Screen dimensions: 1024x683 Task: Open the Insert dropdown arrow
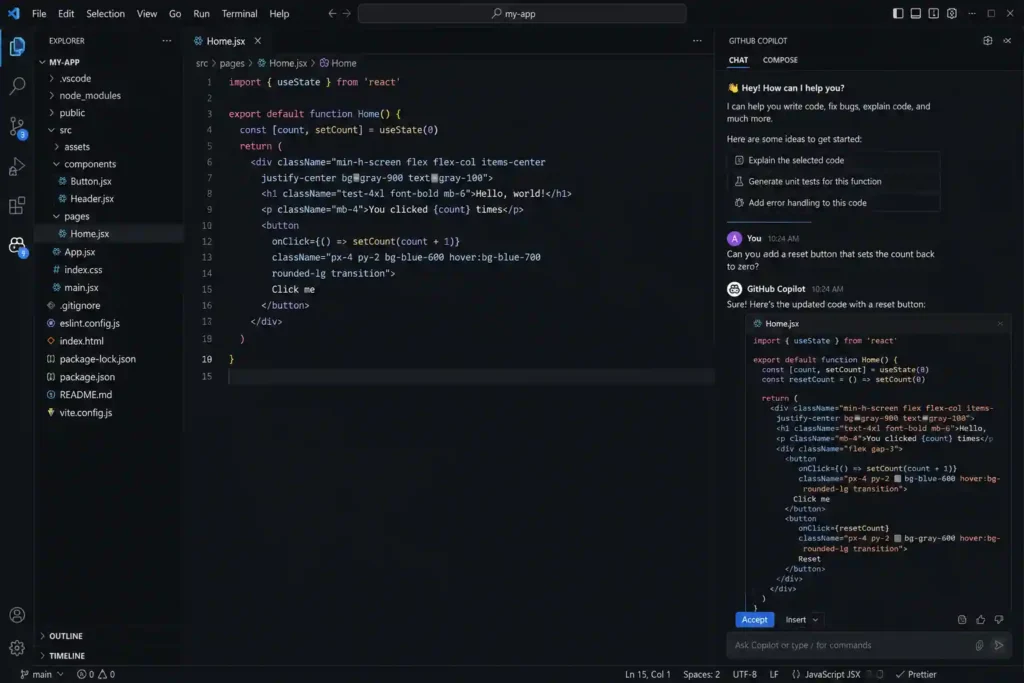click(815, 620)
